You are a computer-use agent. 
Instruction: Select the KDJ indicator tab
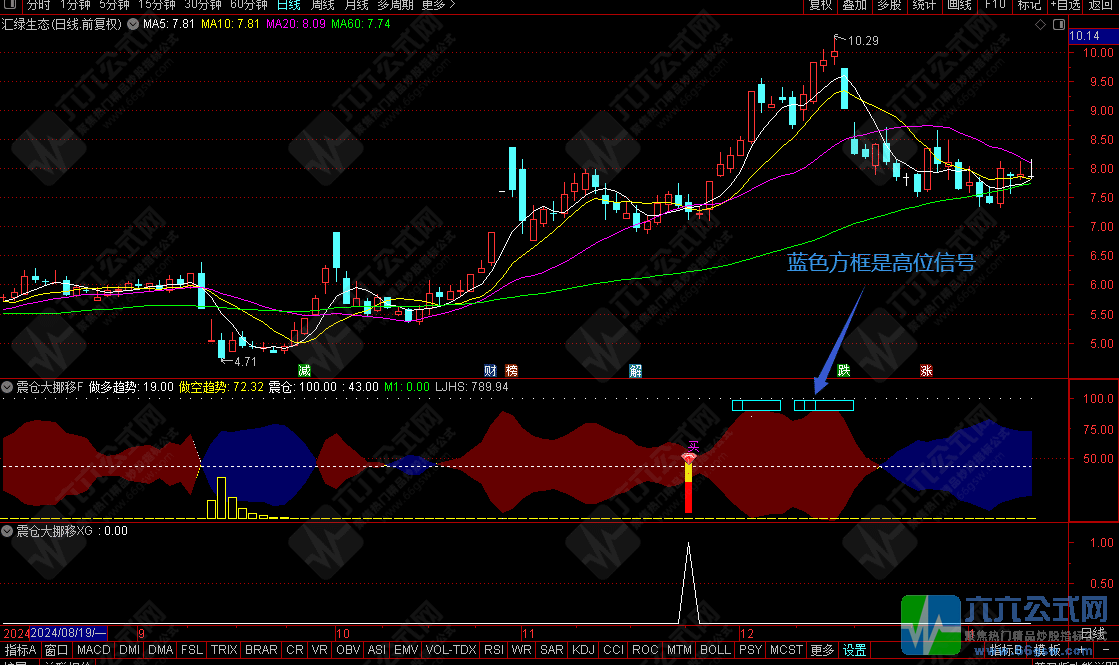pos(582,650)
